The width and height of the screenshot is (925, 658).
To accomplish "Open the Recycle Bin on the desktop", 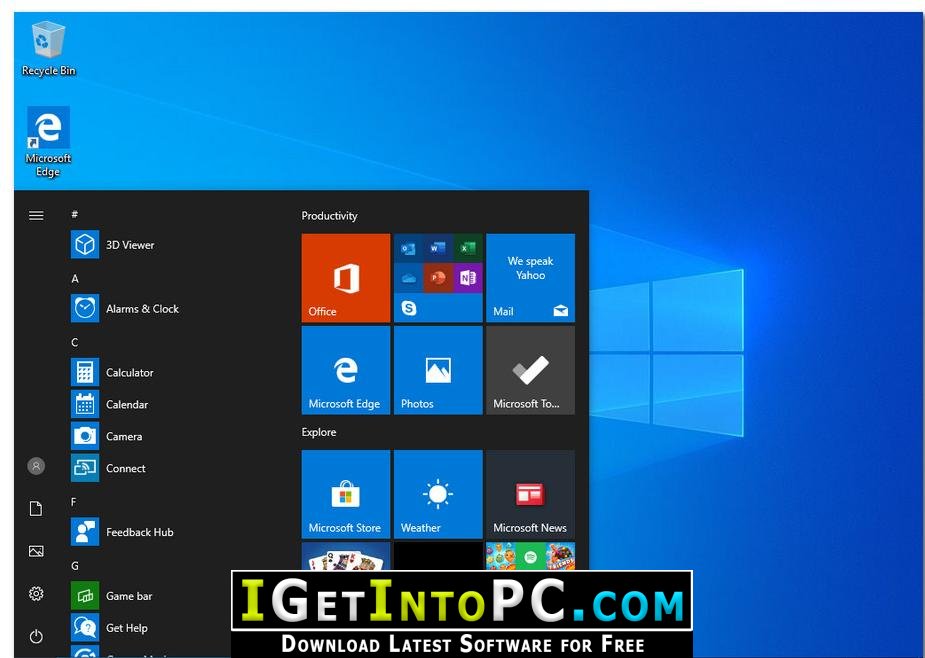I will tap(48, 49).
